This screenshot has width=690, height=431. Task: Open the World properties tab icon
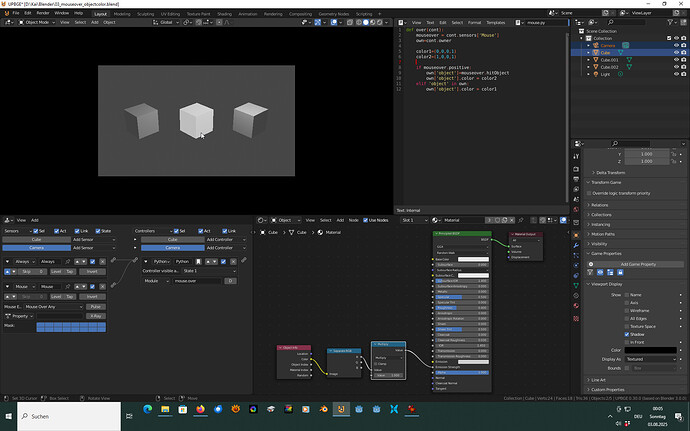[x=576, y=210]
